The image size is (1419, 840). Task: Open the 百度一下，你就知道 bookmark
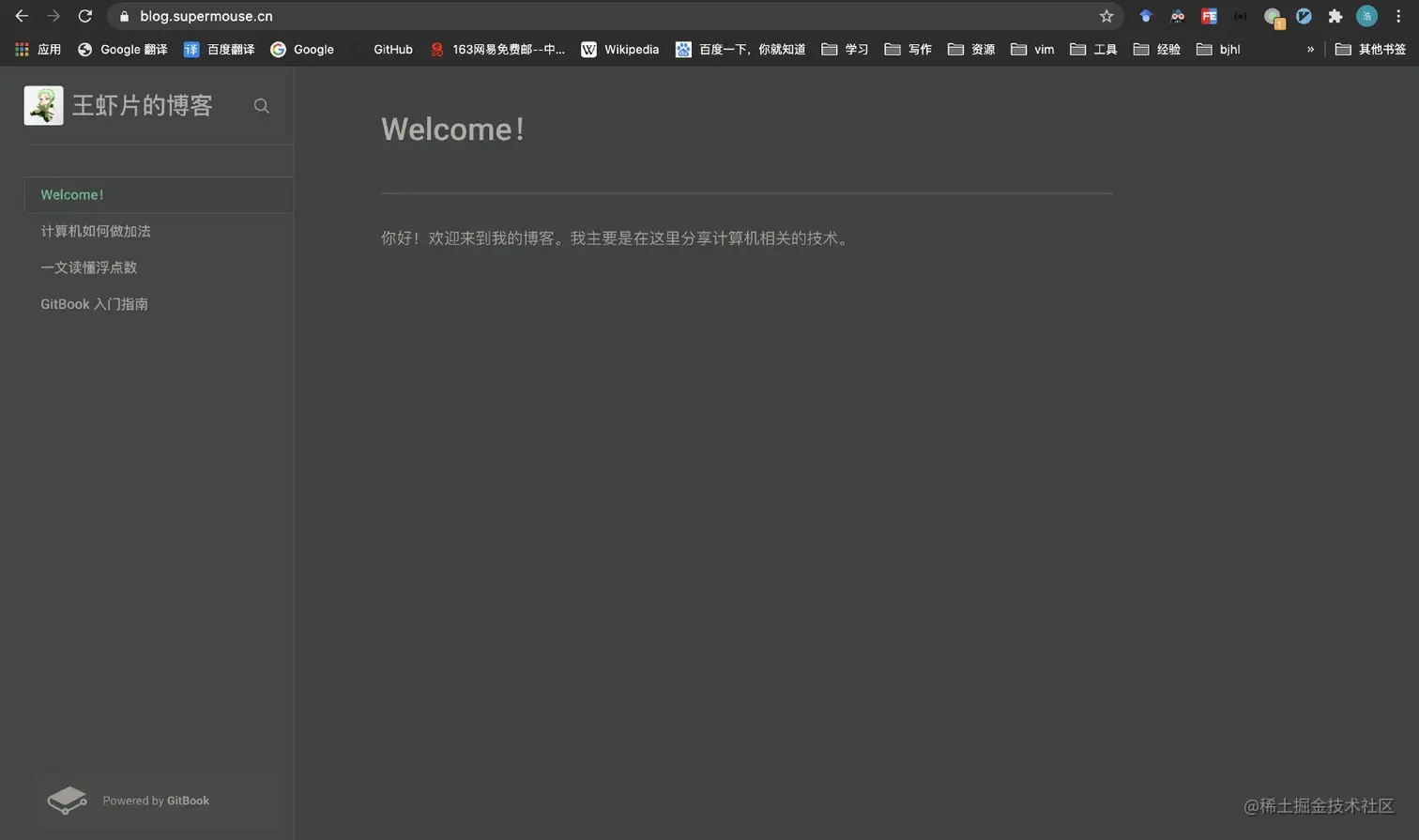pos(740,49)
